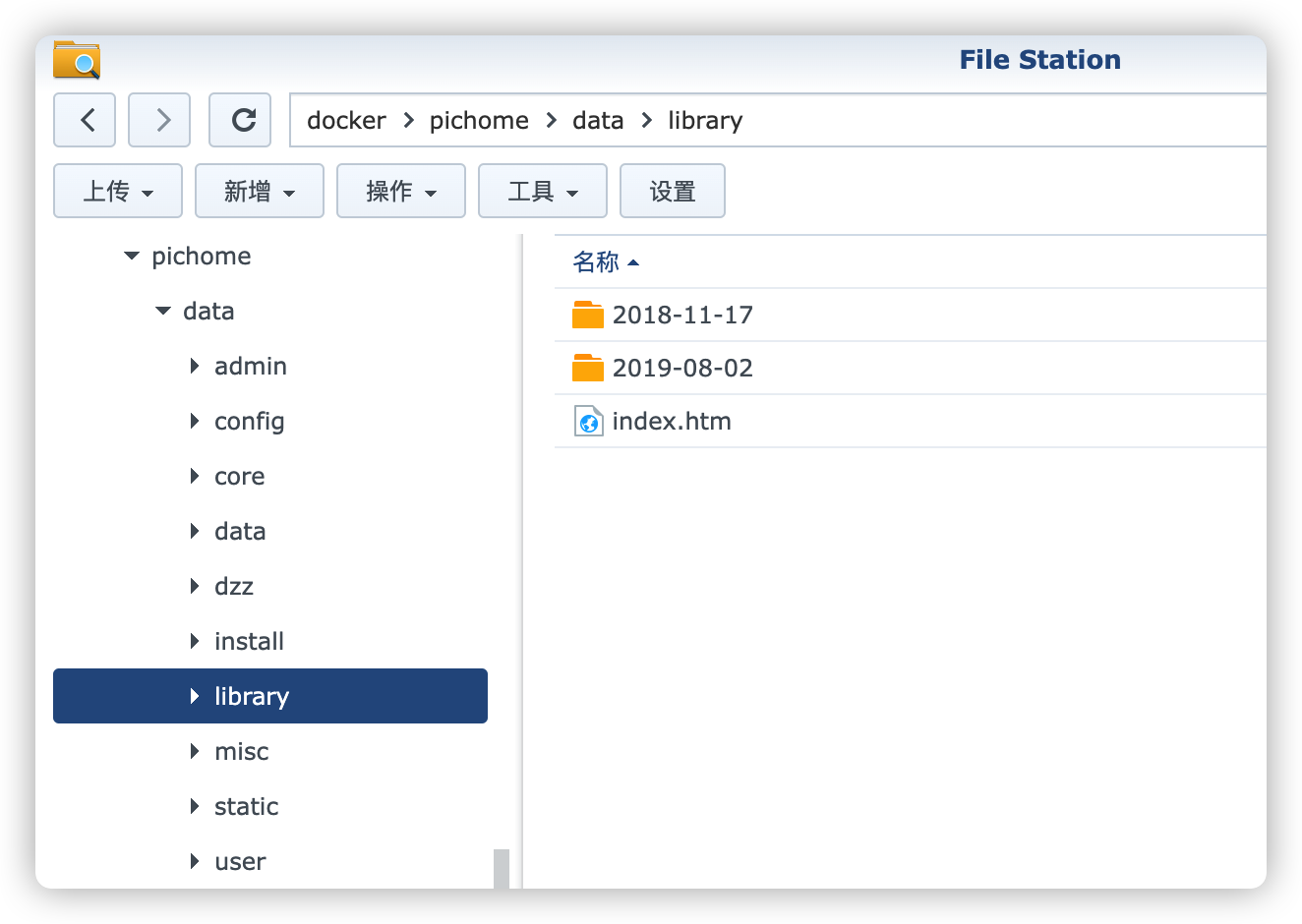The height and width of the screenshot is (924, 1302).
Task: Select the misc folder in sidebar
Action: [241, 751]
